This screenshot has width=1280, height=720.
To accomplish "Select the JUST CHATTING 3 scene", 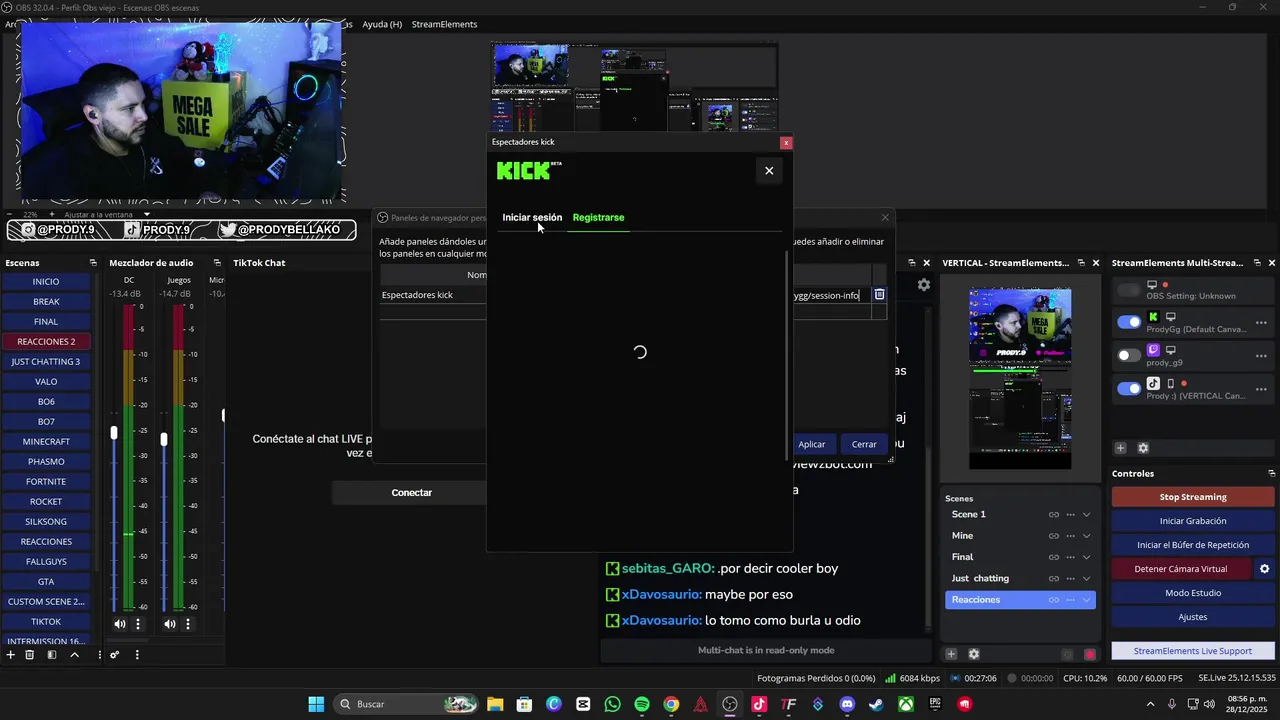I will coord(46,361).
